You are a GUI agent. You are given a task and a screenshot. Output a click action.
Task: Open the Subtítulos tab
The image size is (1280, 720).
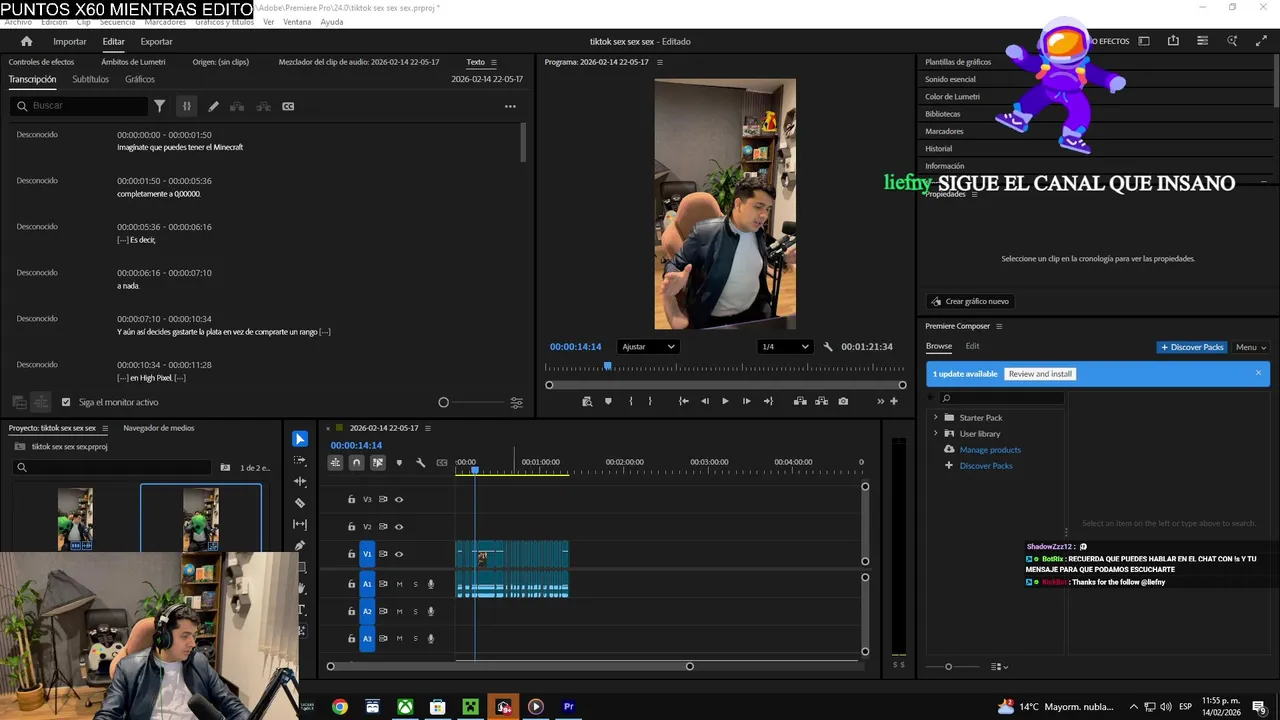90,79
